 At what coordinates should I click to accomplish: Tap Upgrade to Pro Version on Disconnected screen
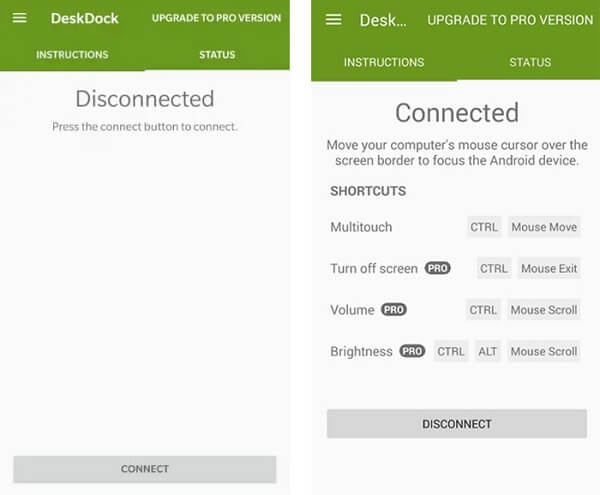coord(216,18)
